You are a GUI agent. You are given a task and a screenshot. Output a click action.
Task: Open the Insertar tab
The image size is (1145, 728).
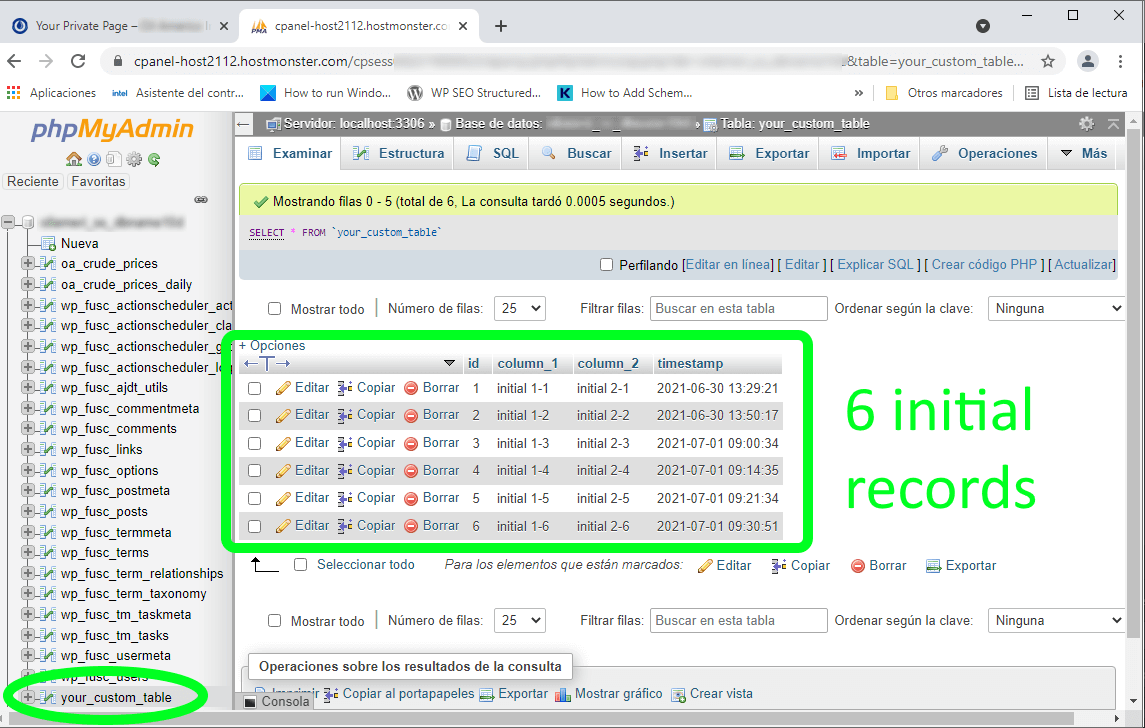pyautogui.click(x=670, y=153)
